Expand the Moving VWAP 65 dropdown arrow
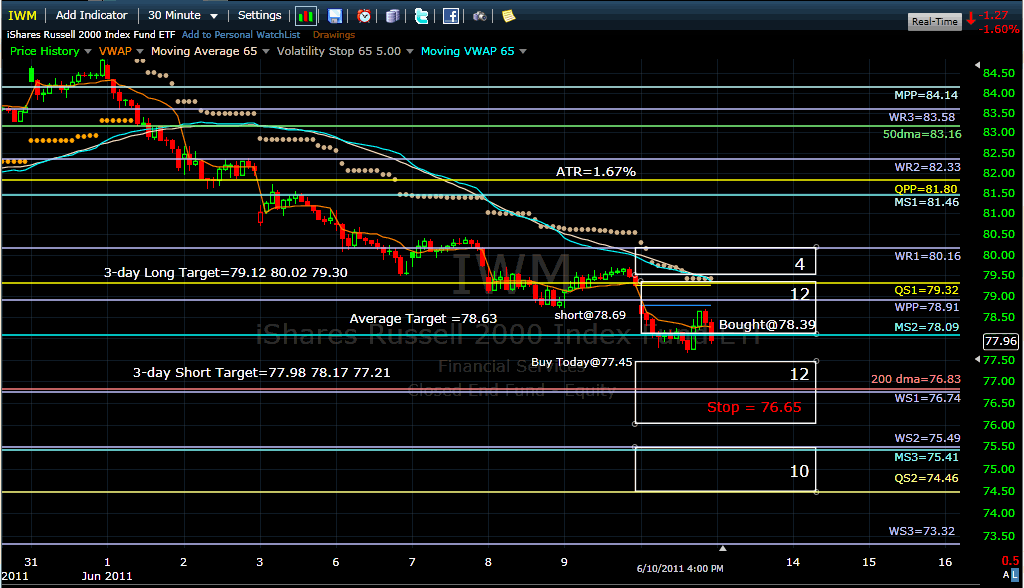The image size is (1024, 588). coord(523,51)
